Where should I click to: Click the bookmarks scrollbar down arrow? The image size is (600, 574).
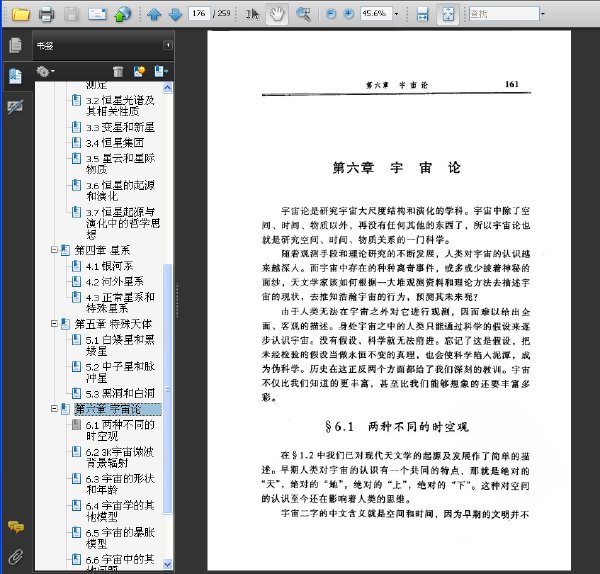(x=167, y=564)
